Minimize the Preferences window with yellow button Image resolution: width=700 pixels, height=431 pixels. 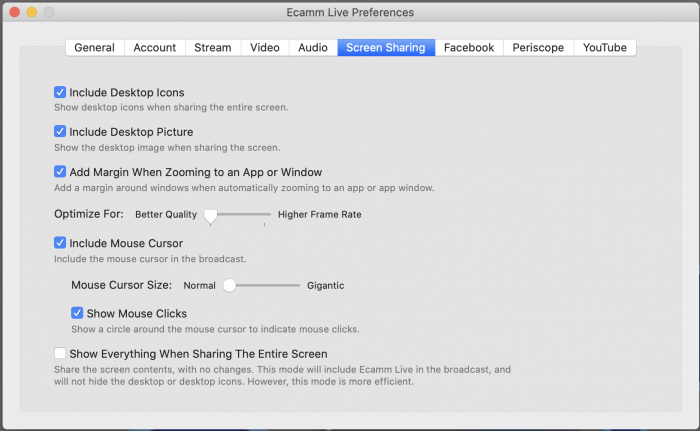(32, 12)
